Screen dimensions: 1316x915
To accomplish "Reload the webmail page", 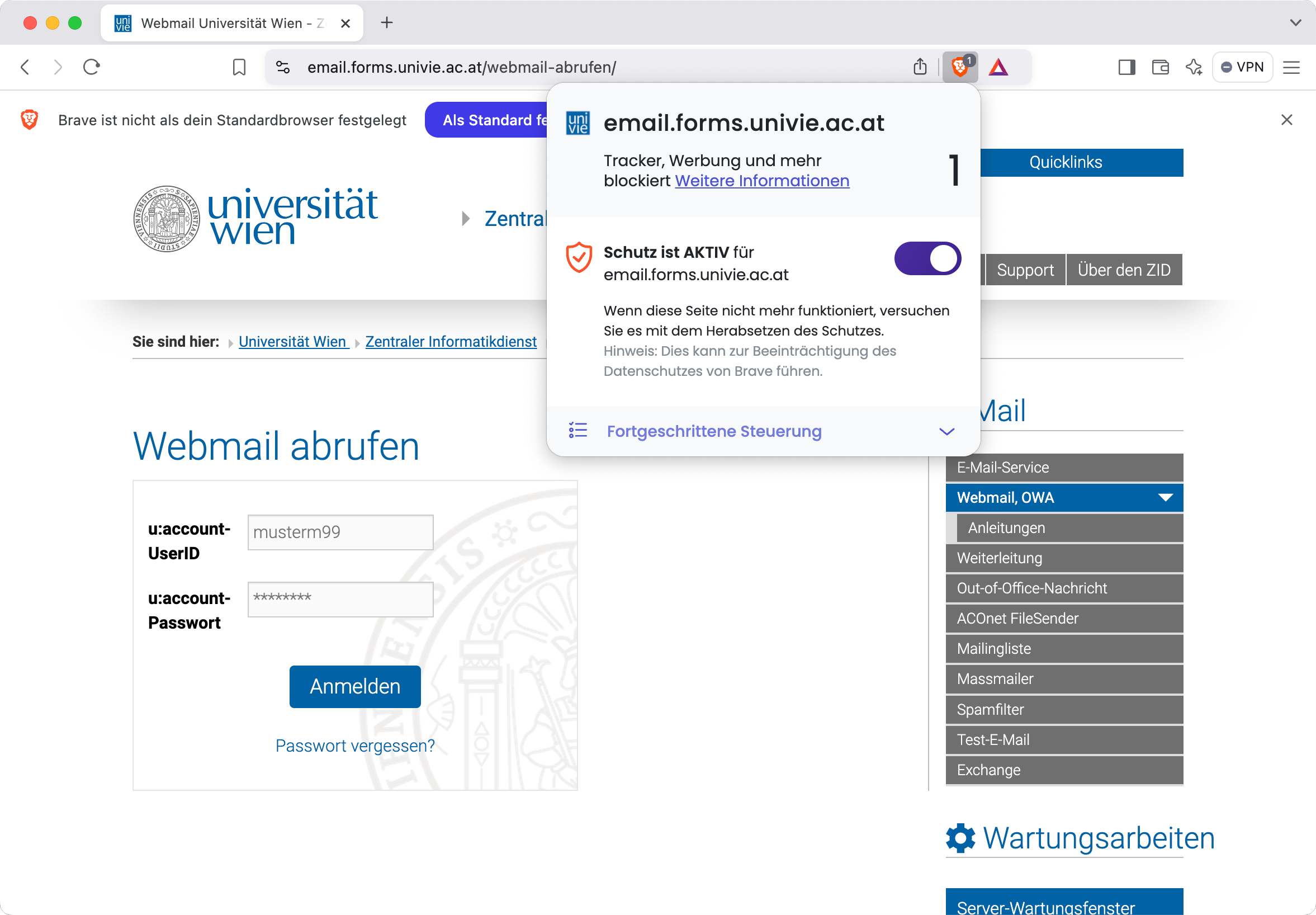I will pos(92,67).
